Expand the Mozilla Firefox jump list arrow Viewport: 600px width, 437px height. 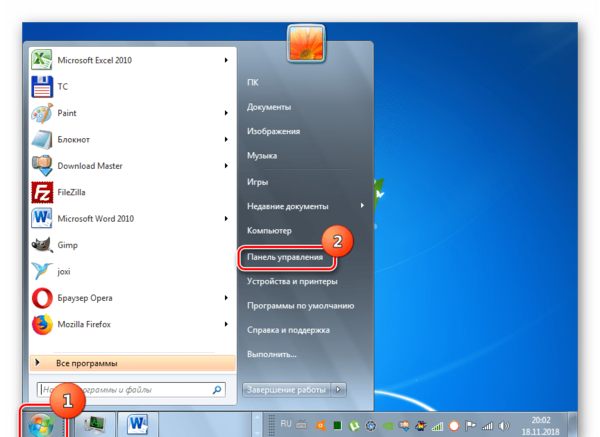pyautogui.click(x=226, y=324)
